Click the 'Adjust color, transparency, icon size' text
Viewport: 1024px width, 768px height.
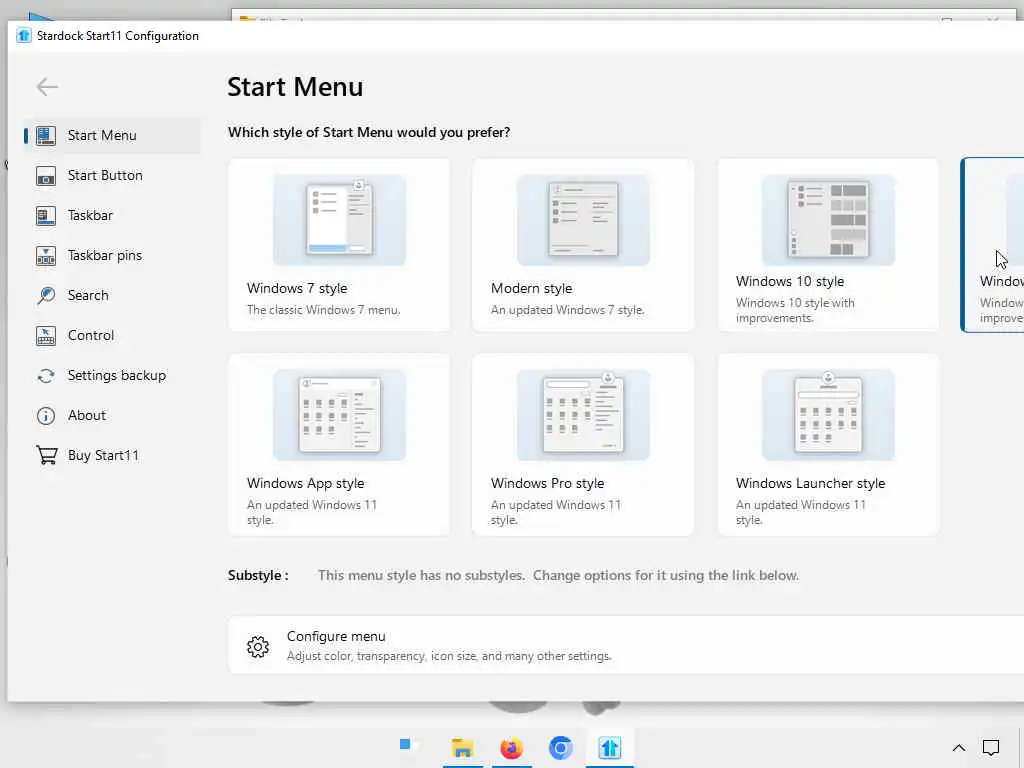(x=449, y=656)
